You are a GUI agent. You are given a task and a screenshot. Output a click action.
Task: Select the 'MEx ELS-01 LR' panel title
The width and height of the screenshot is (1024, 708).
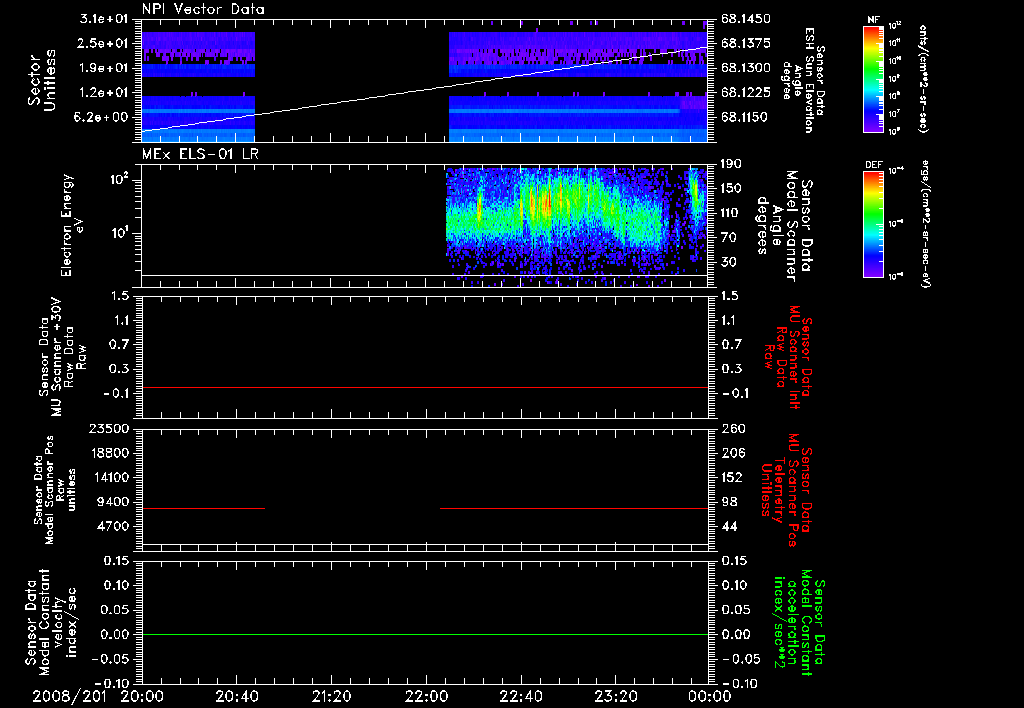pyautogui.click(x=200, y=154)
